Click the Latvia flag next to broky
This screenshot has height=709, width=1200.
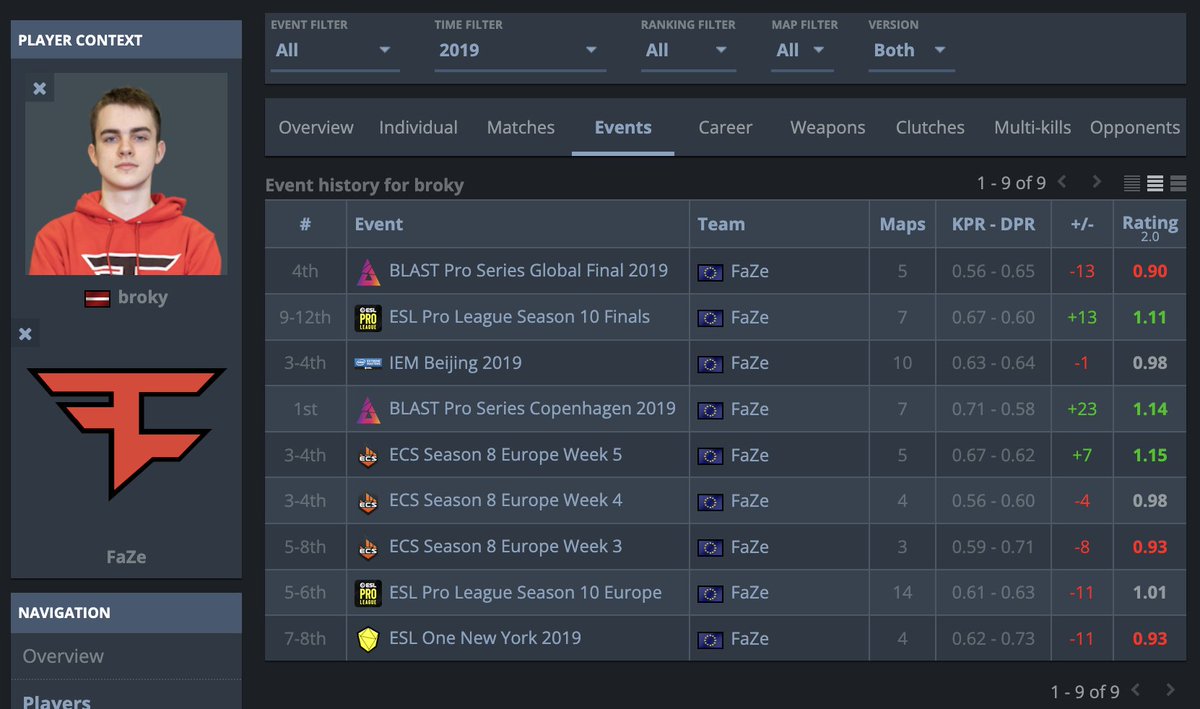tap(97, 298)
